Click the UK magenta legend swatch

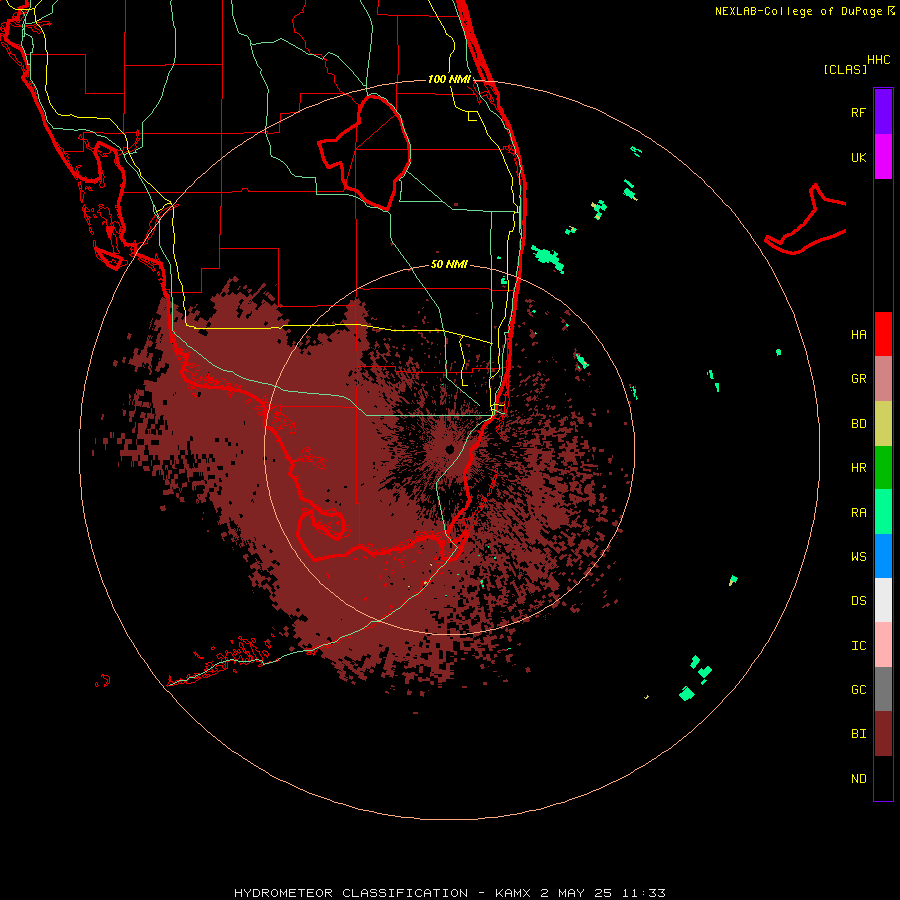point(883,156)
